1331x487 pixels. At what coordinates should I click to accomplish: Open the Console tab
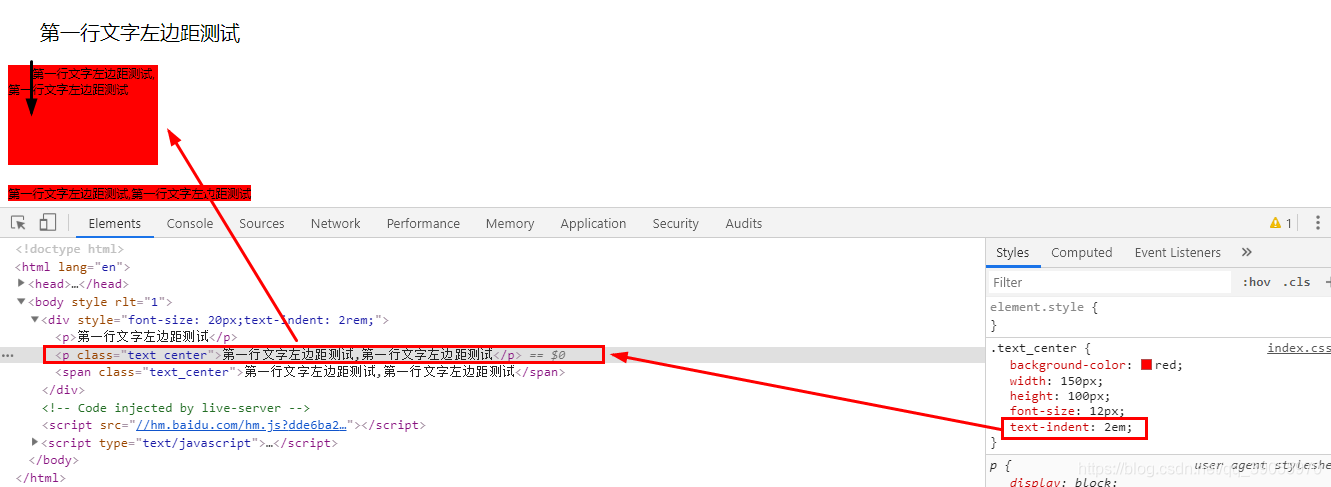[190, 223]
